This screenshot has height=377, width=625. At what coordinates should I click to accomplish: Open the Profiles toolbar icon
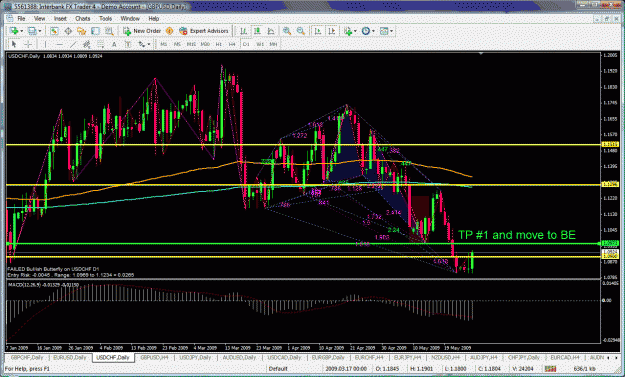click(x=32, y=31)
